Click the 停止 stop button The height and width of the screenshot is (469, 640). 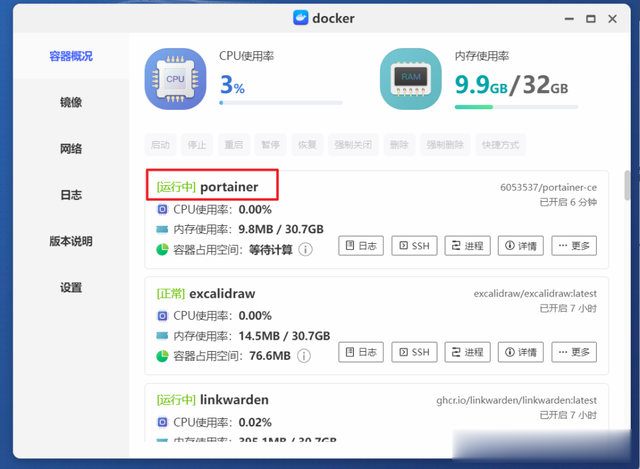click(x=197, y=144)
